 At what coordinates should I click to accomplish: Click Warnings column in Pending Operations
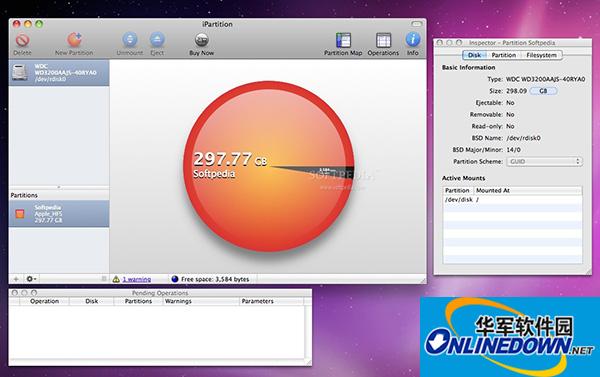point(201,301)
